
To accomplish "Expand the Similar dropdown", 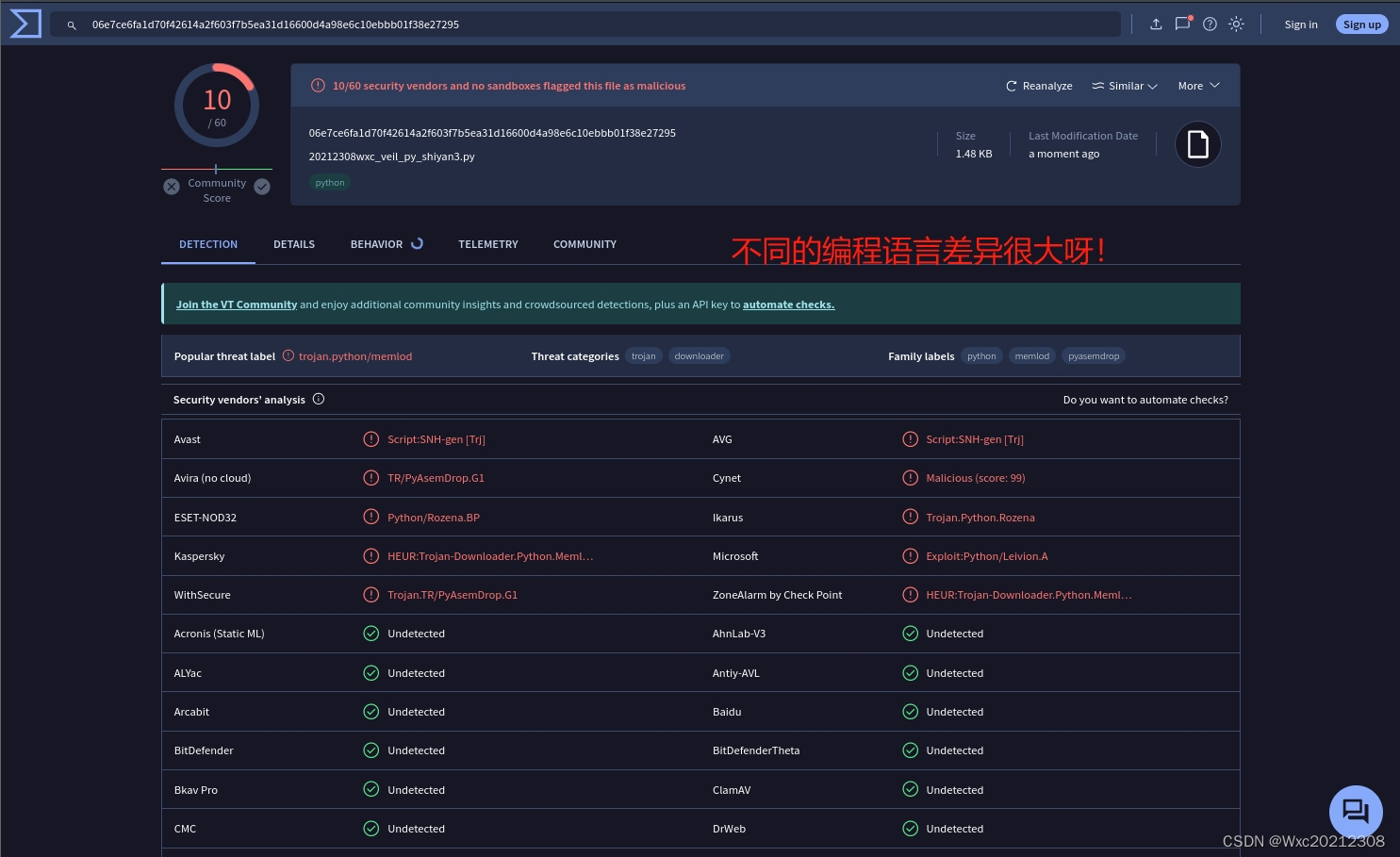I will point(1124,86).
